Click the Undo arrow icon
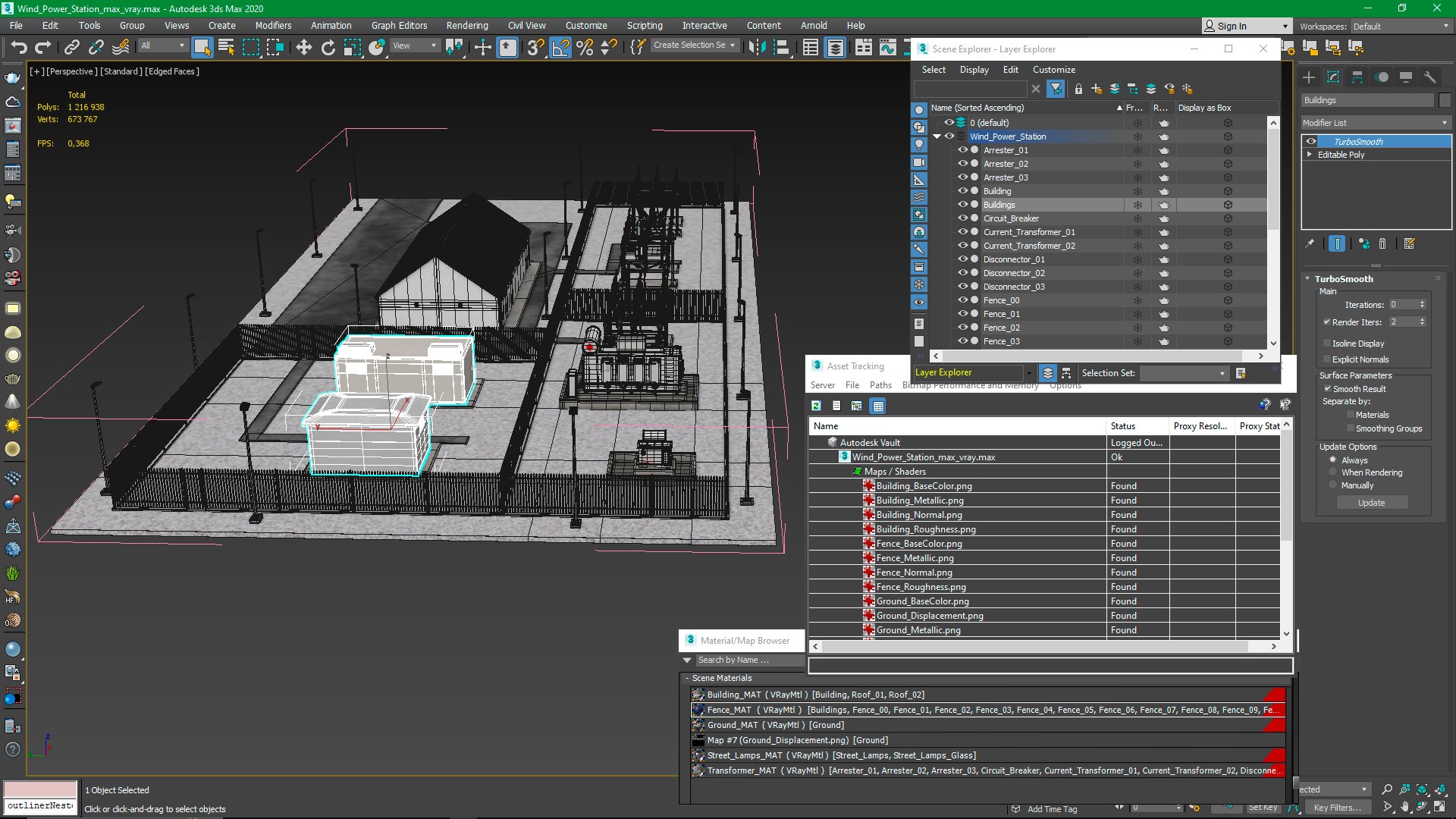Image resolution: width=1456 pixels, height=819 pixels. (x=18, y=47)
